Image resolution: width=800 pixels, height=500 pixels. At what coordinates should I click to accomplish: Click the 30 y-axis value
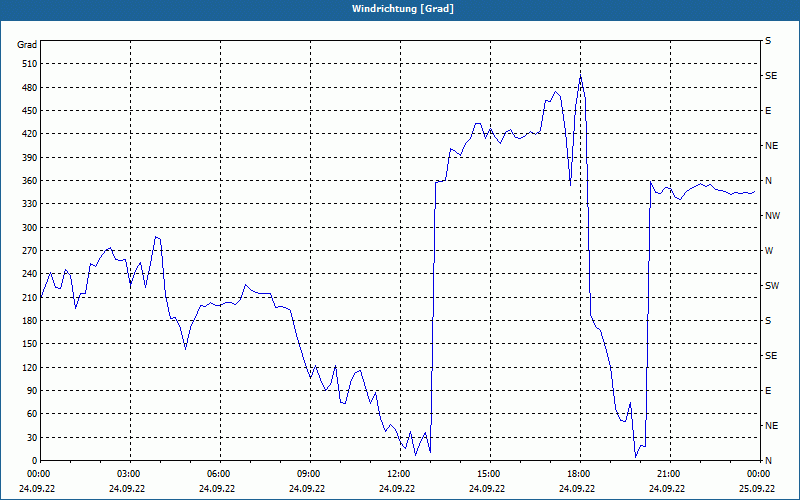point(32,437)
